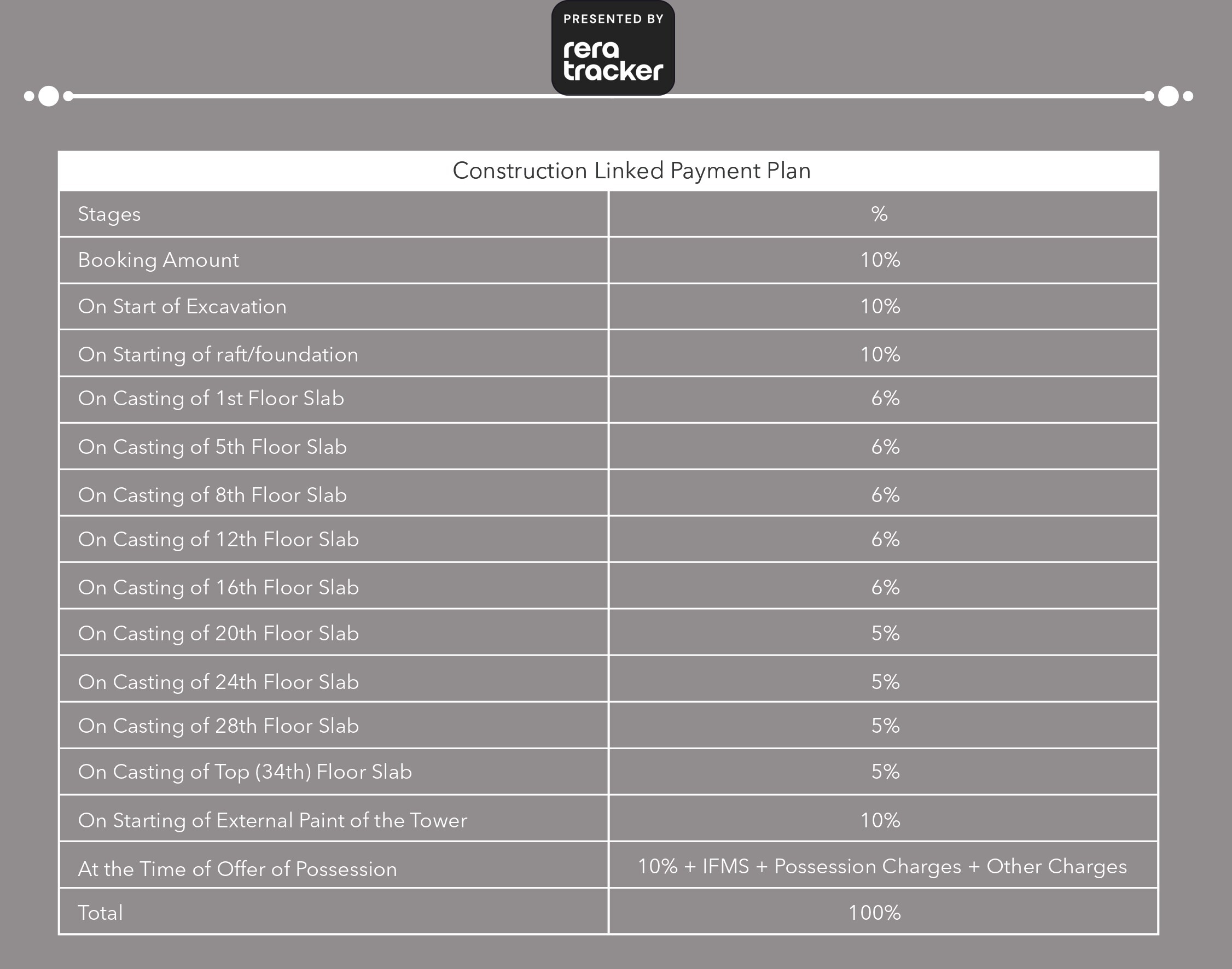This screenshot has height=969, width=1232.
Task: Click the large white dot at left end of divider
Action: 48,96
